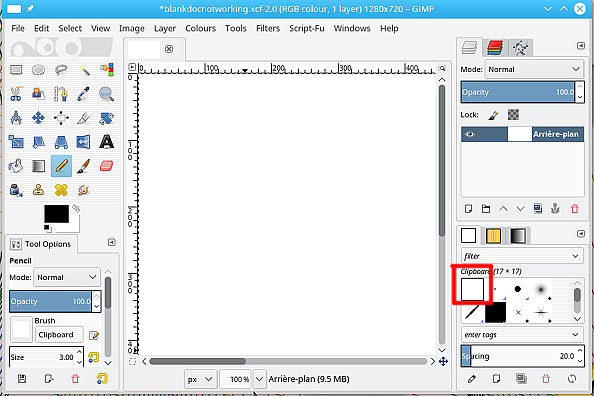The height and width of the screenshot is (396, 594).
Task: Select the Scale tool
Action: pyautogui.click(x=16, y=142)
